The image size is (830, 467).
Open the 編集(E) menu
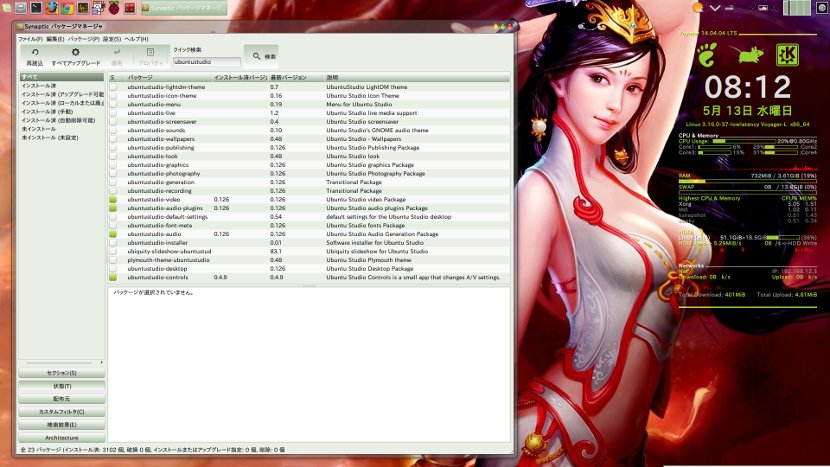tap(55, 39)
